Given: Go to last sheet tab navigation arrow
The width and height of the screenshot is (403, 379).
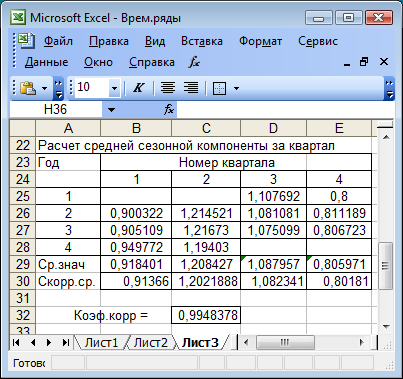Looking at the screenshot, I should (66, 342).
